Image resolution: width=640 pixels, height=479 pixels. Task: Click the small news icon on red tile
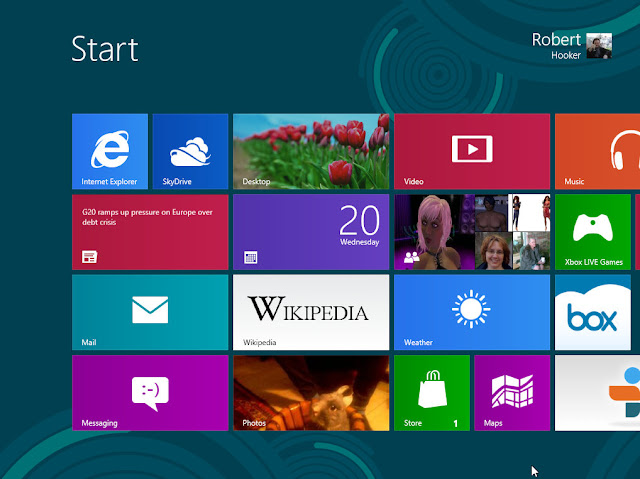89,257
